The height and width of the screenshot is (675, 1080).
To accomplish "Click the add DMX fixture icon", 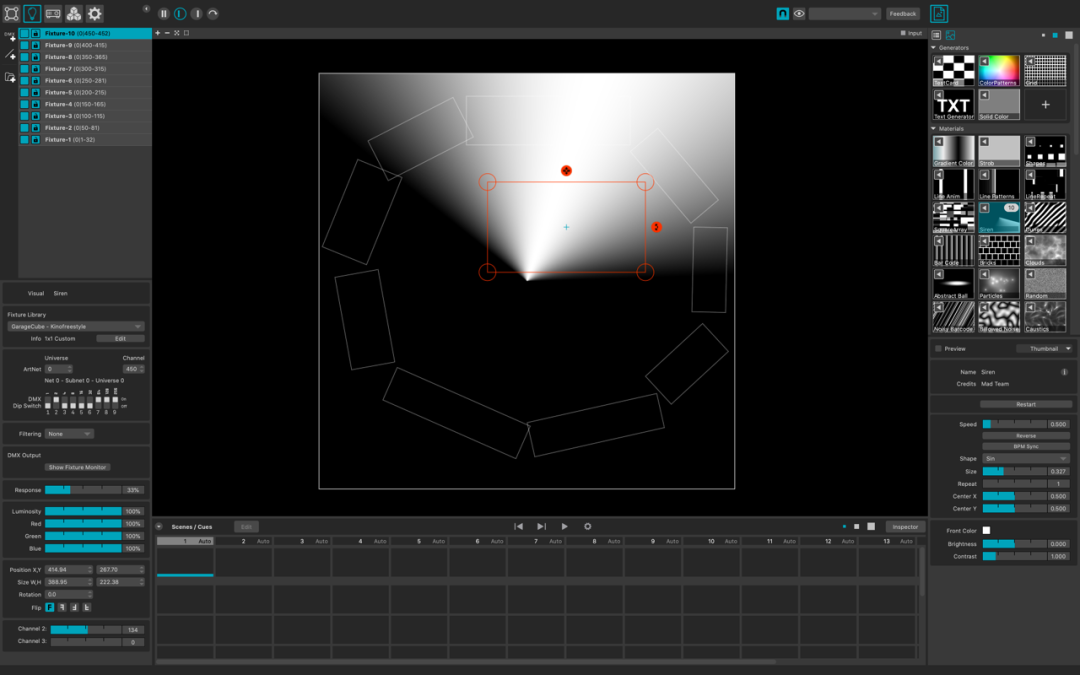I will coord(10,37).
